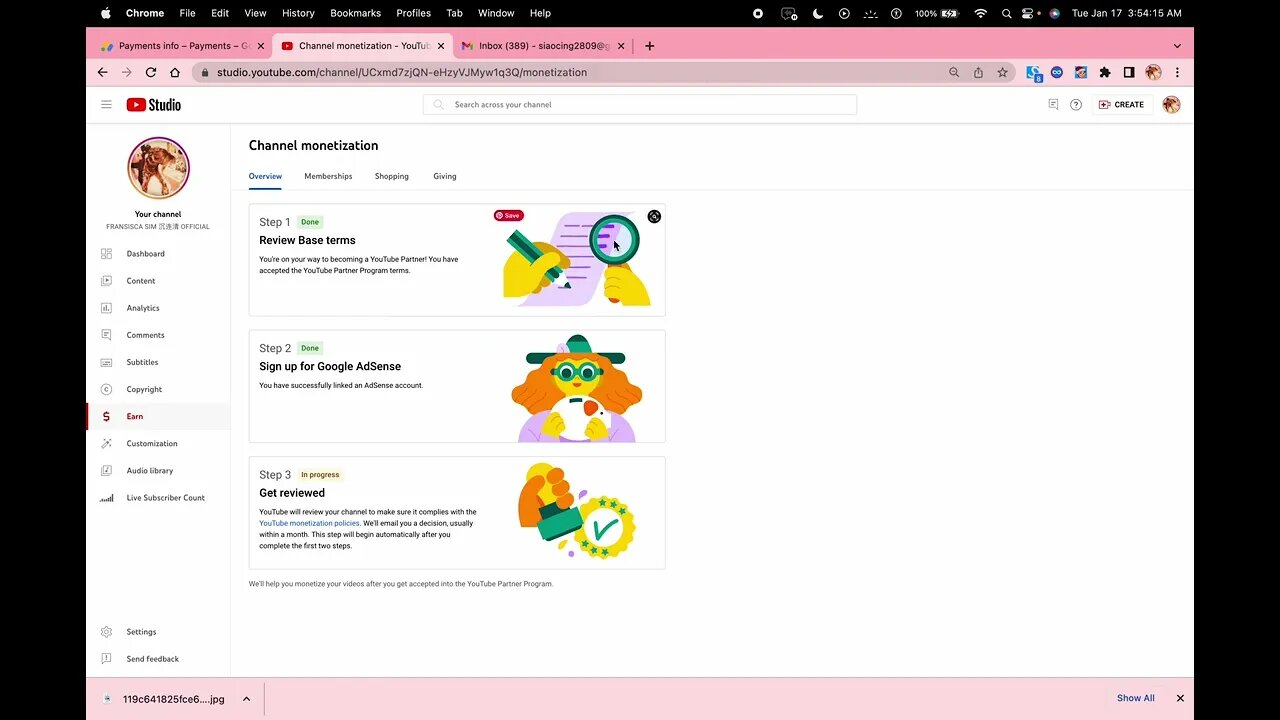Click the In progress status badge
The height and width of the screenshot is (720, 1280).
coord(320,475)
